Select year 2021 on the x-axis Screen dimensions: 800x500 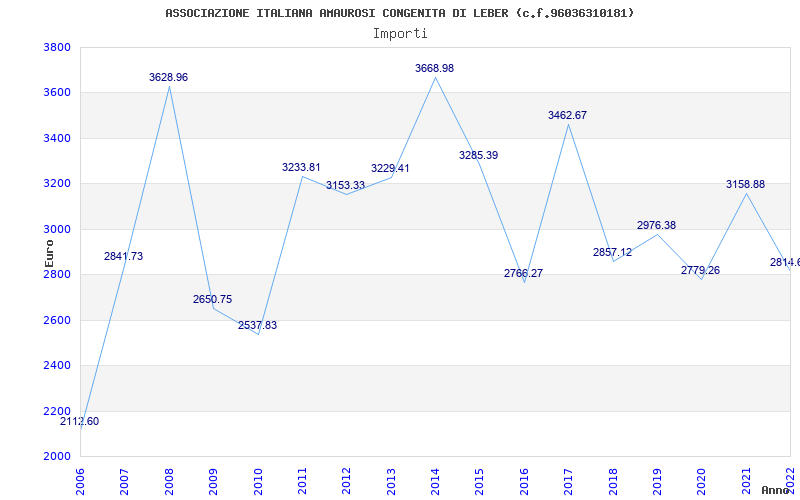745,481
